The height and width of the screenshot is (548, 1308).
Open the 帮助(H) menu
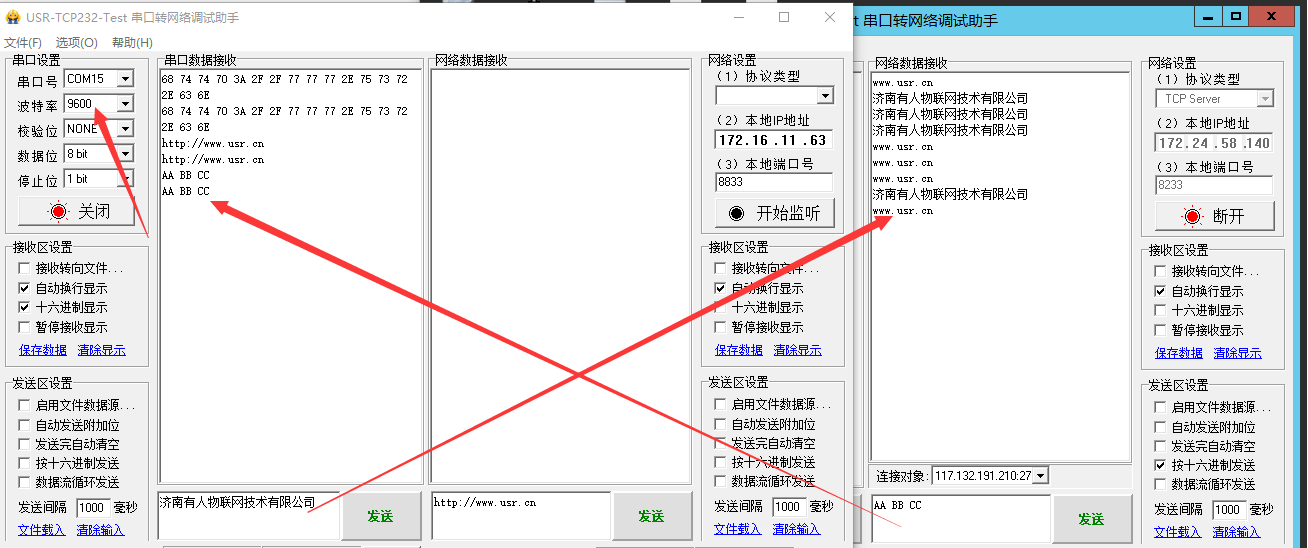tap(132, 43)
